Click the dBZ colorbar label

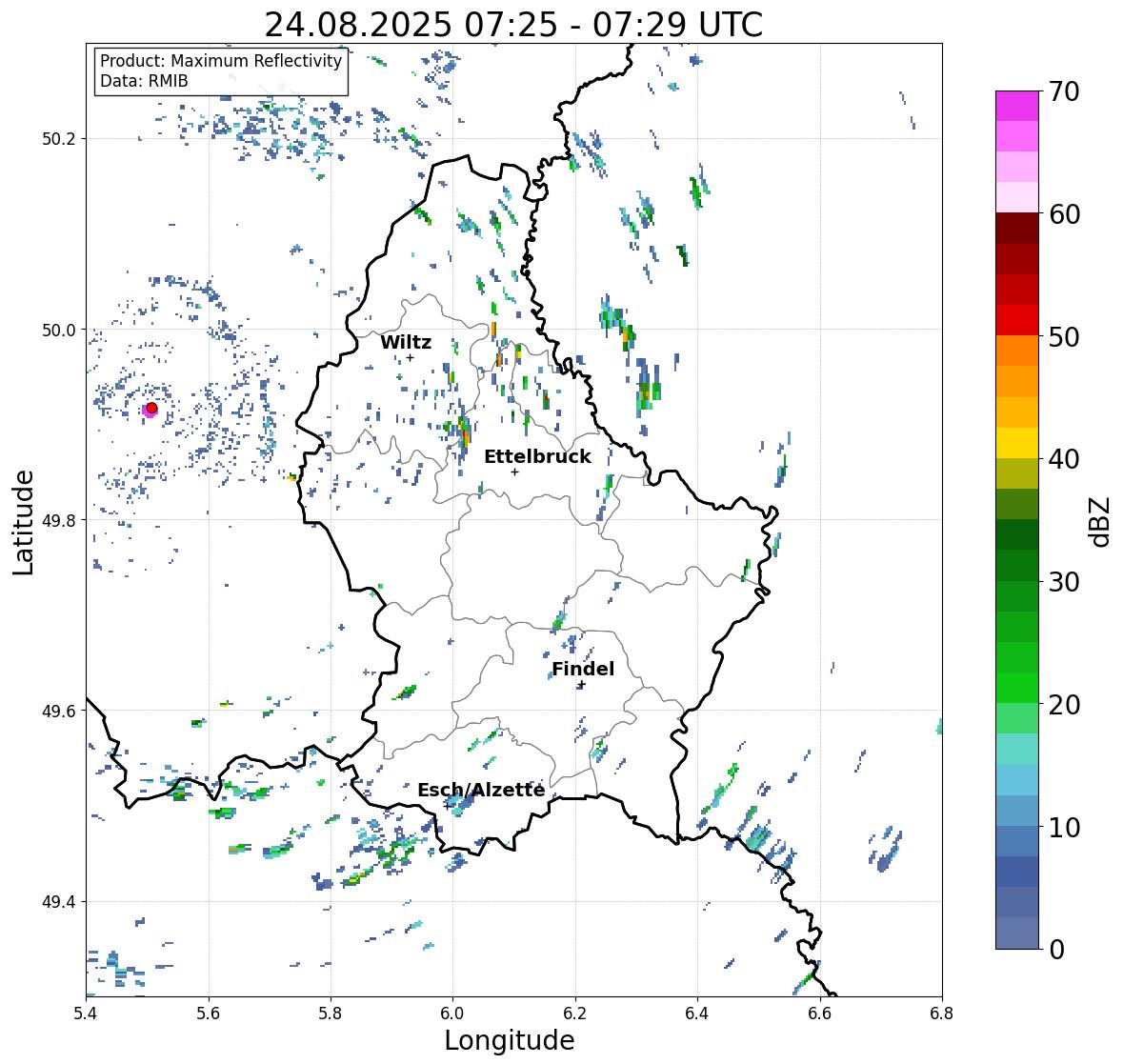coord(1101,521)
